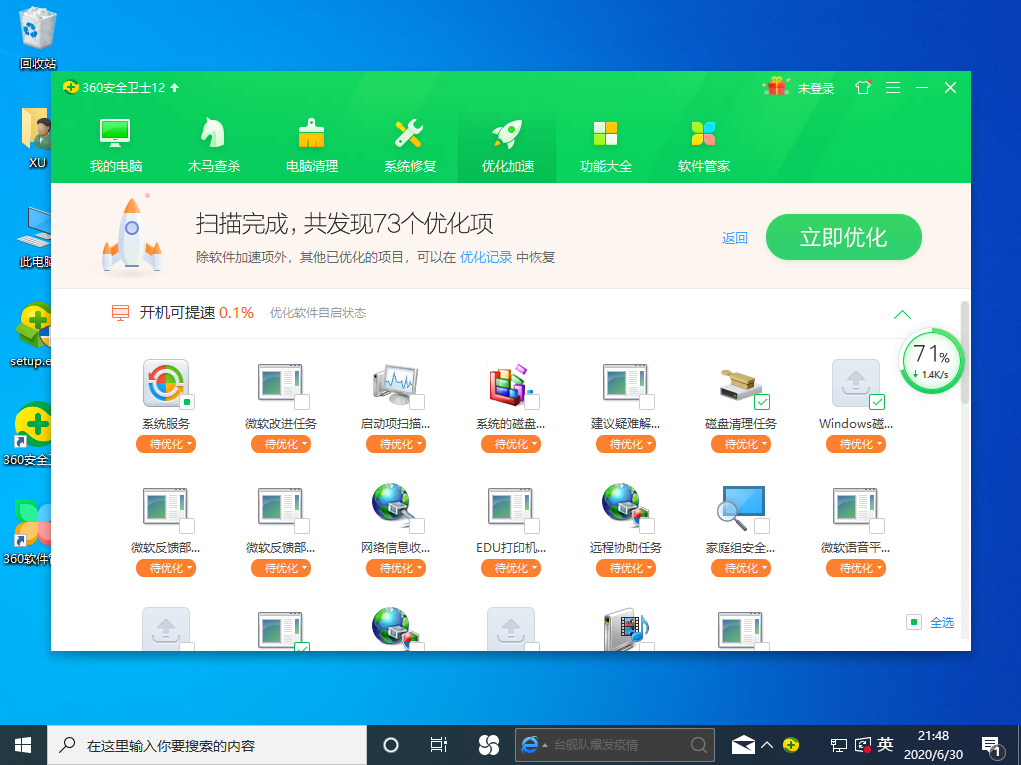The image size is (1021, 765).
Task: Open the 待优化 dropdown under 系统服务
Action: 165,443
